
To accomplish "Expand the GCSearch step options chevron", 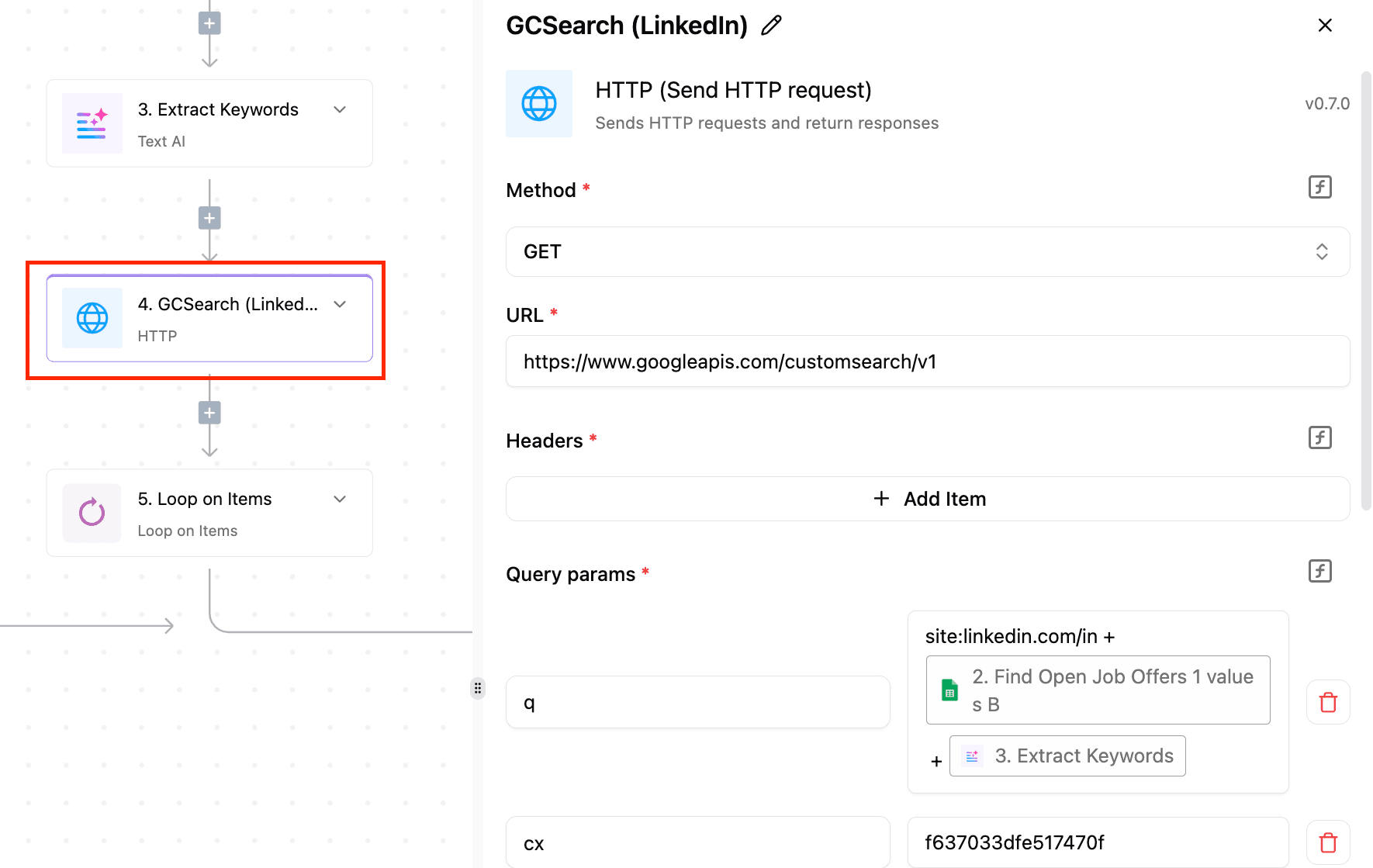I will pos(340,304).
